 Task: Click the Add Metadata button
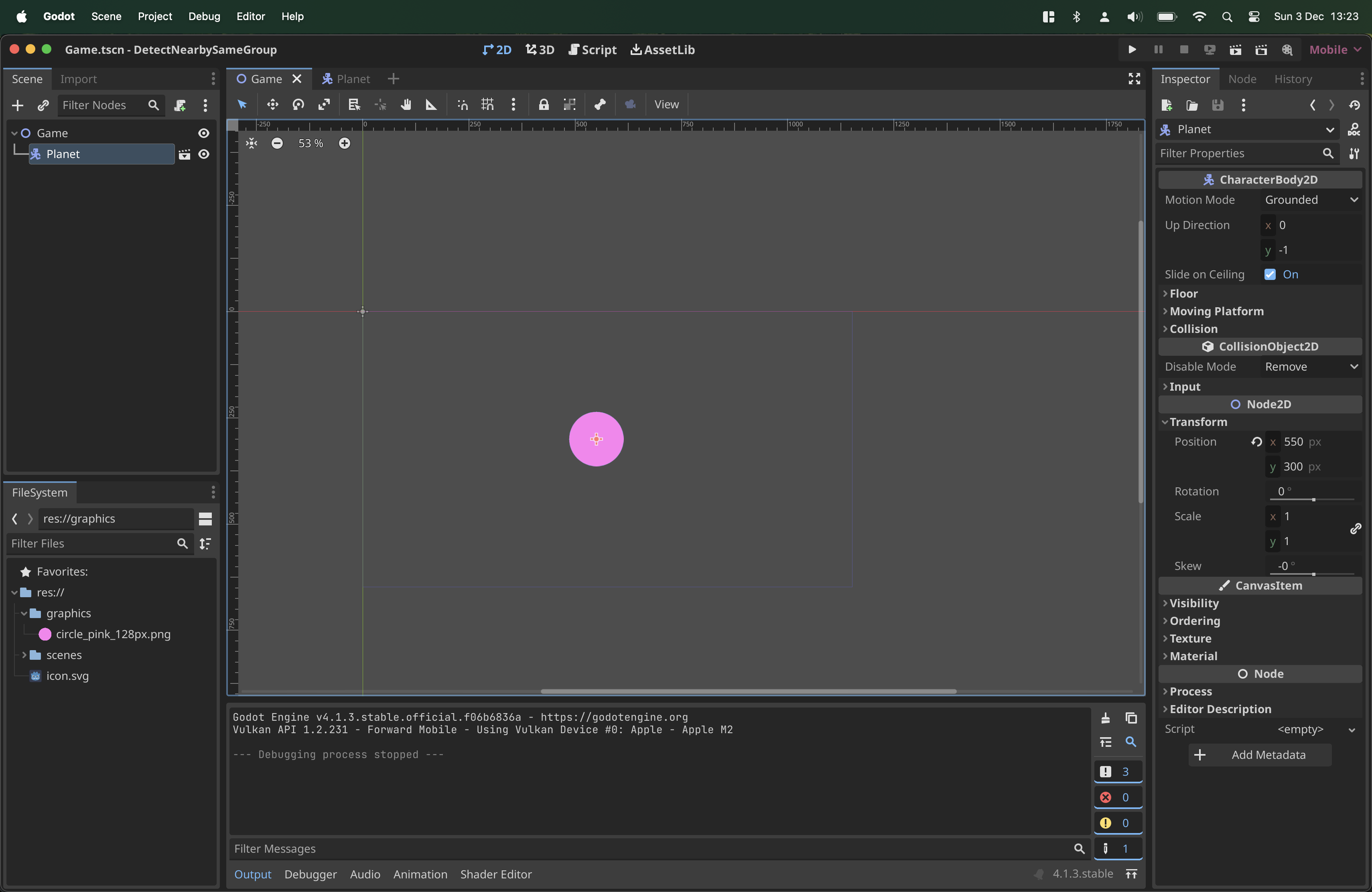(x=1260, y=755)
